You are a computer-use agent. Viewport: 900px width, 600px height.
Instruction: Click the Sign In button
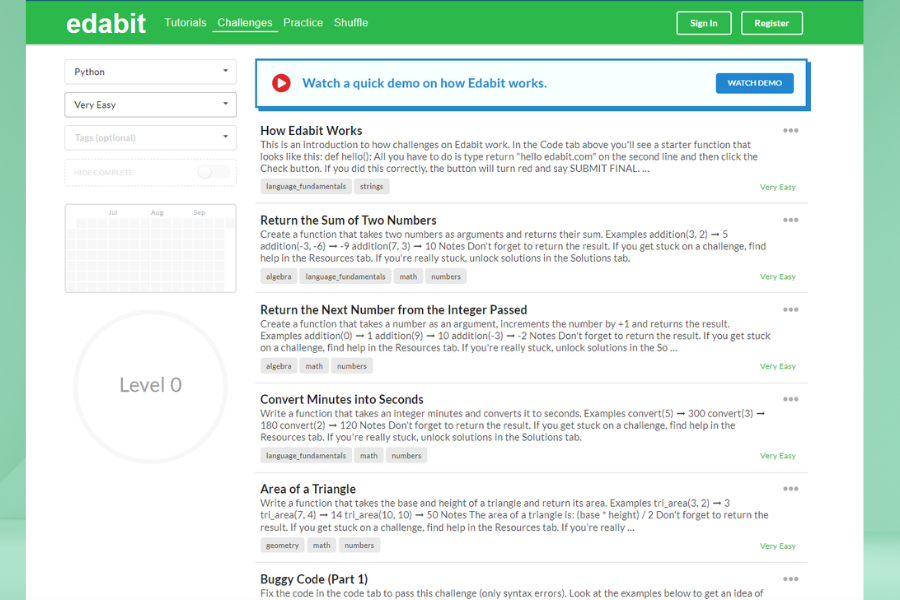704,23
